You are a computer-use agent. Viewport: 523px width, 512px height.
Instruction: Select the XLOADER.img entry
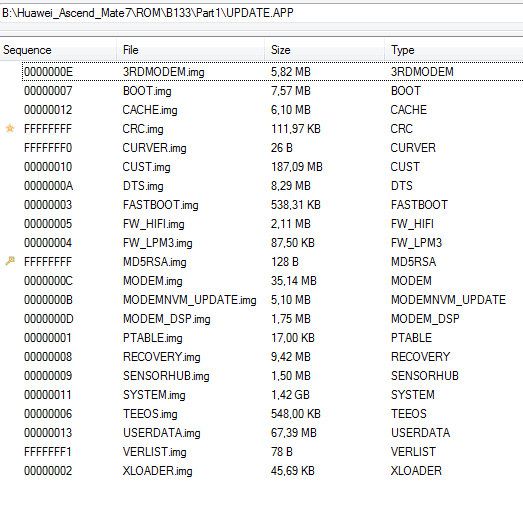click(x=273, y=471)
